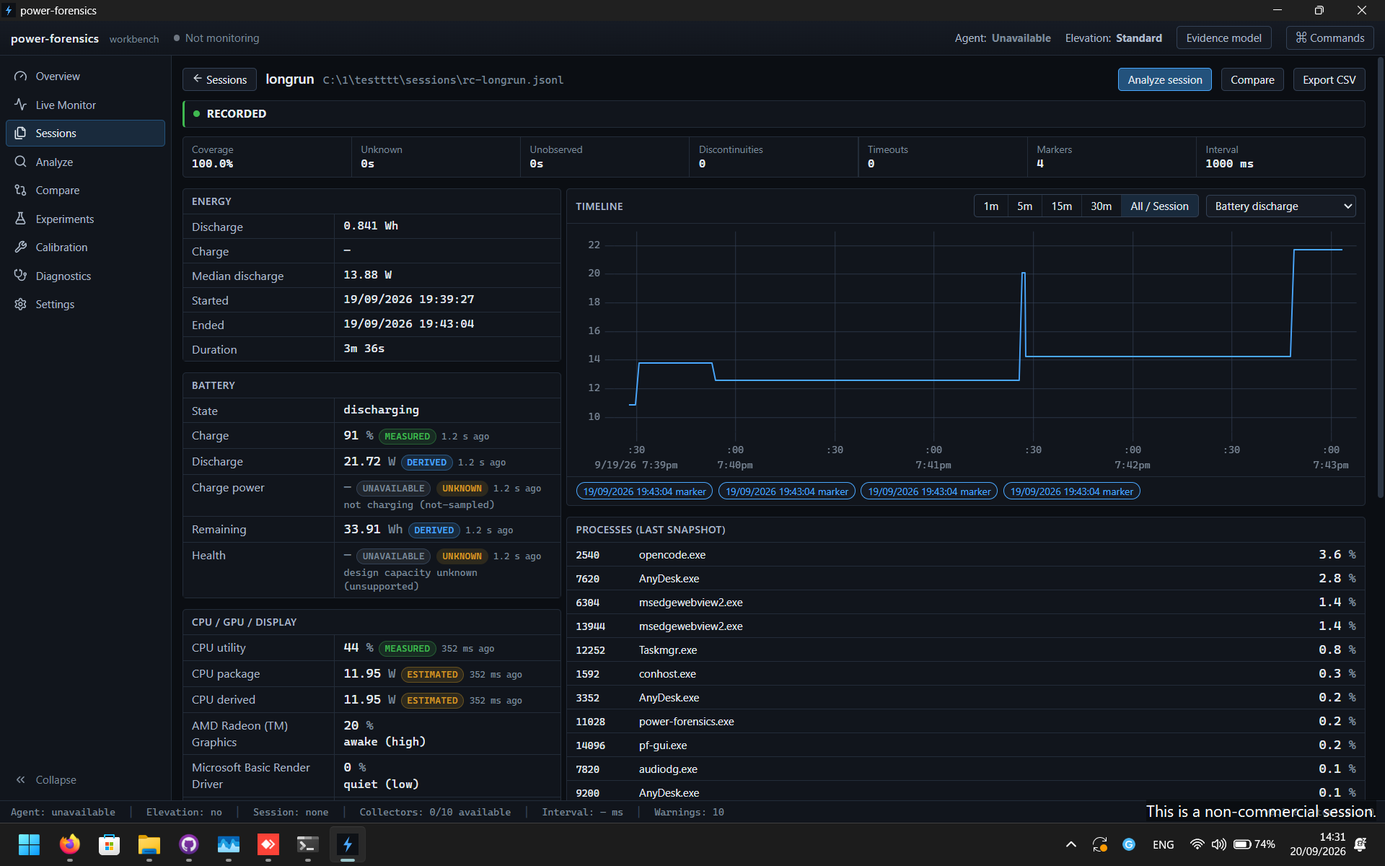Open the Evidence model button

coord(1223,38)
